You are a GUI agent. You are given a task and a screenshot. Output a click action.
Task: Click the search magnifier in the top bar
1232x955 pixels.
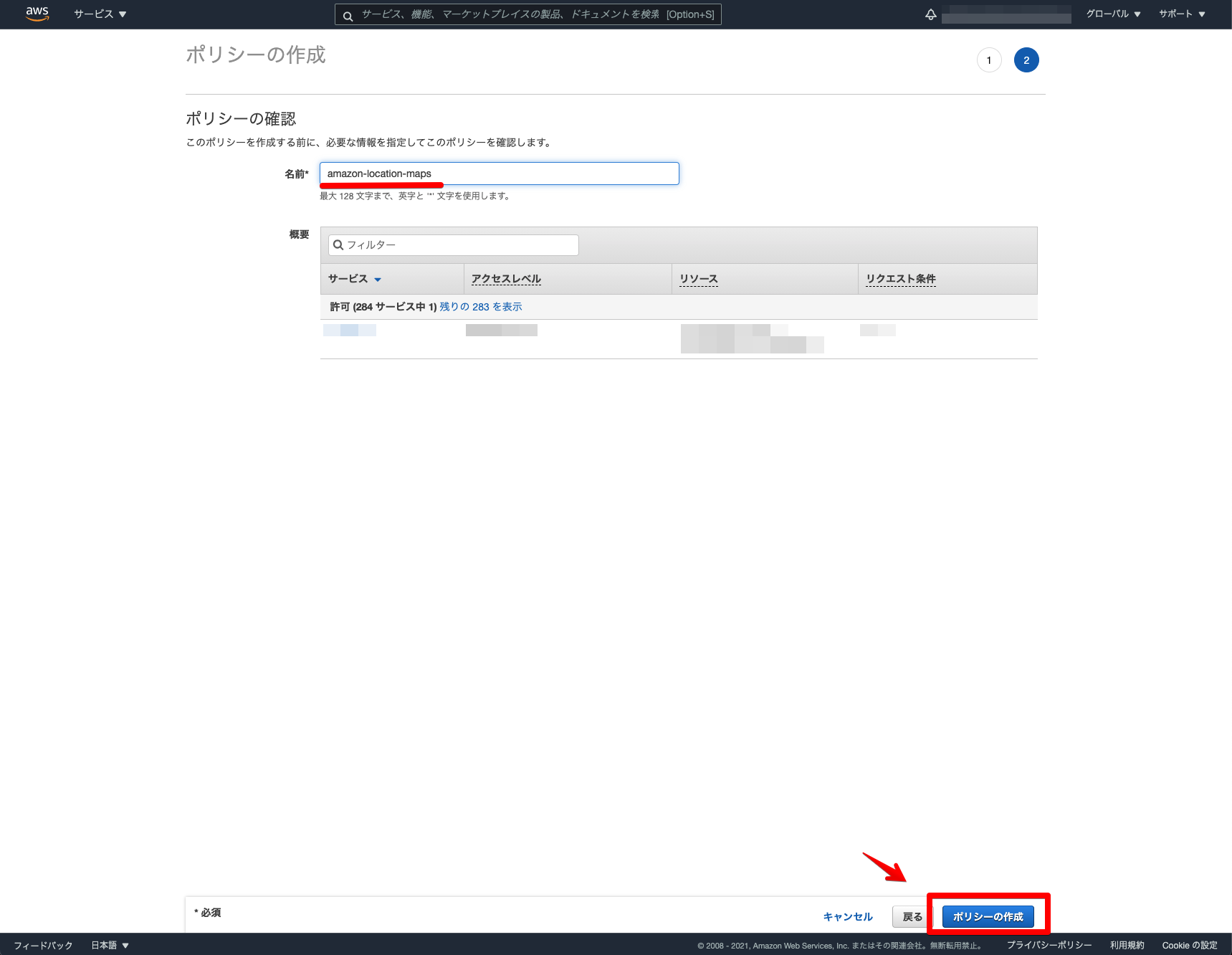348,14
